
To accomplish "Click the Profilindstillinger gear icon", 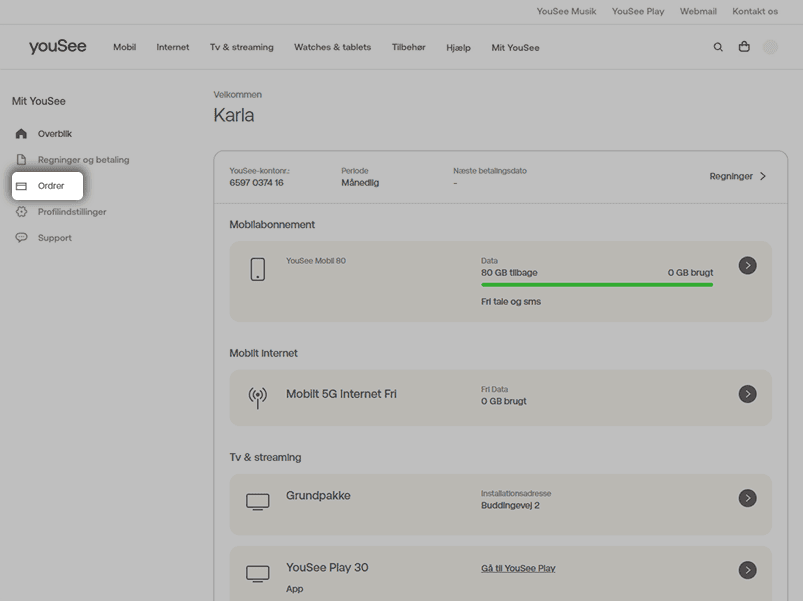I will tap(21, 212).
